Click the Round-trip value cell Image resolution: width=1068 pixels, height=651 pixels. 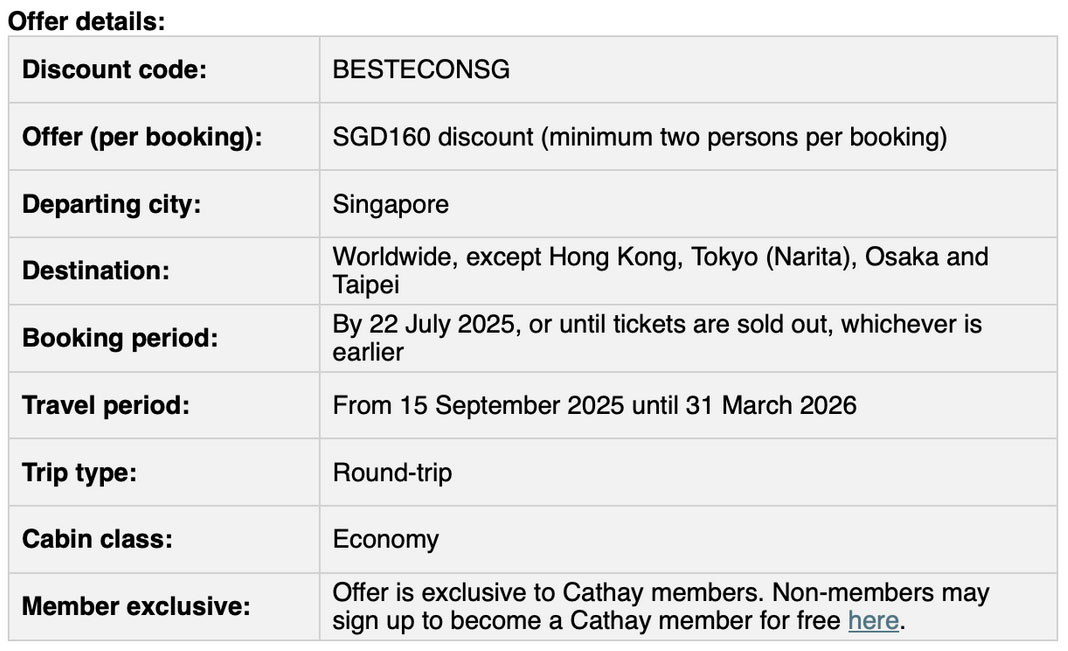pos(689,472)
